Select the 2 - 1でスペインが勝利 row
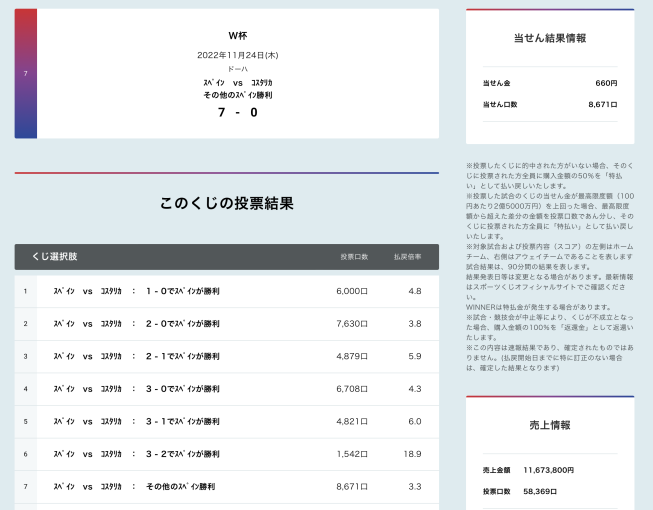653x510 pixels. 227,356
